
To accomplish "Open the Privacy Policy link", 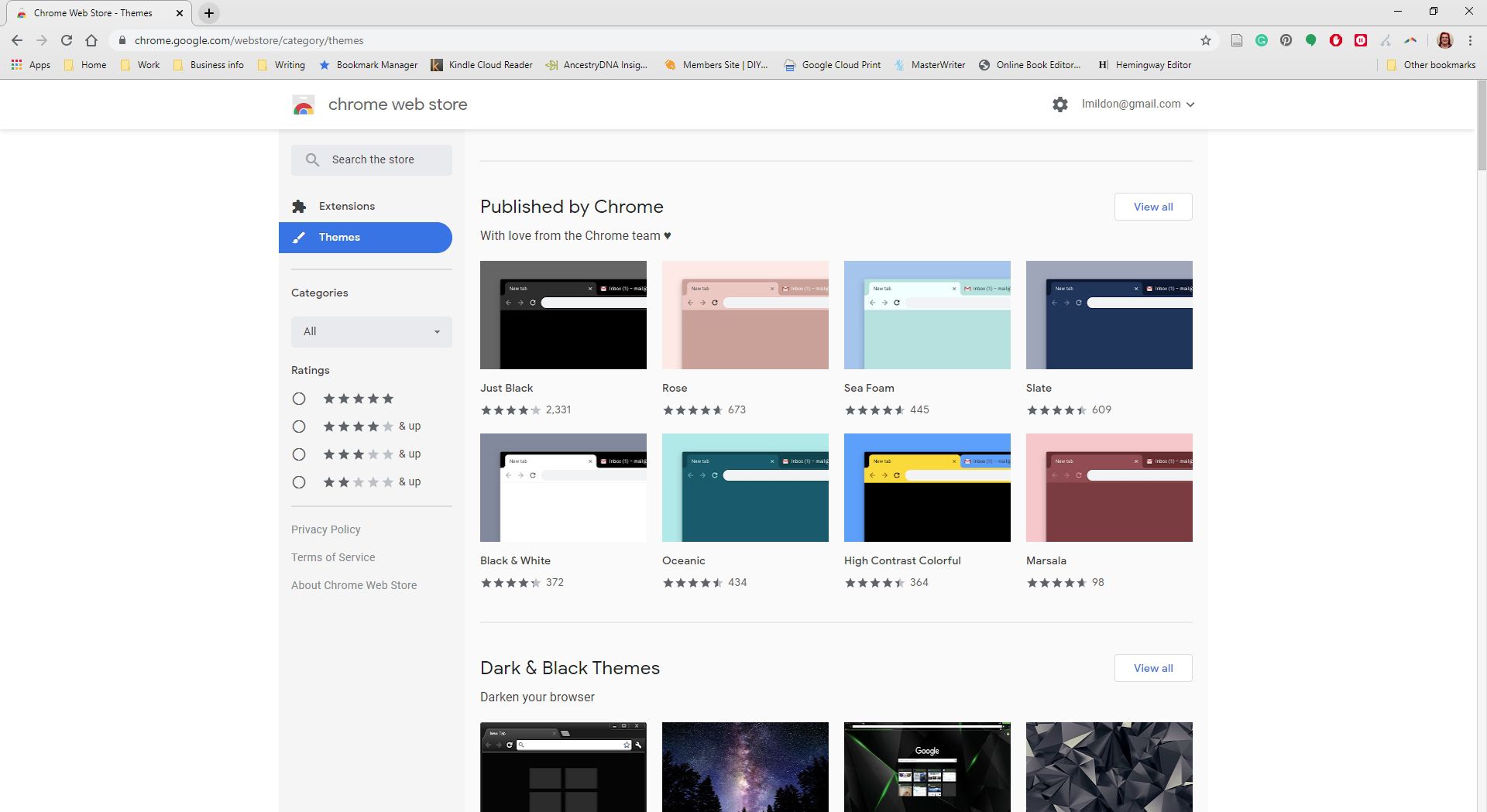I will pos(326,529).
